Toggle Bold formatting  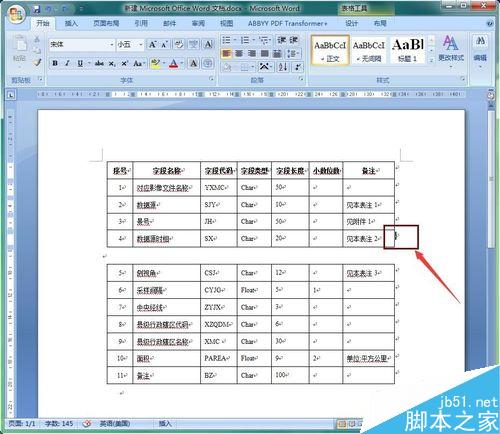tap(55, 63)
